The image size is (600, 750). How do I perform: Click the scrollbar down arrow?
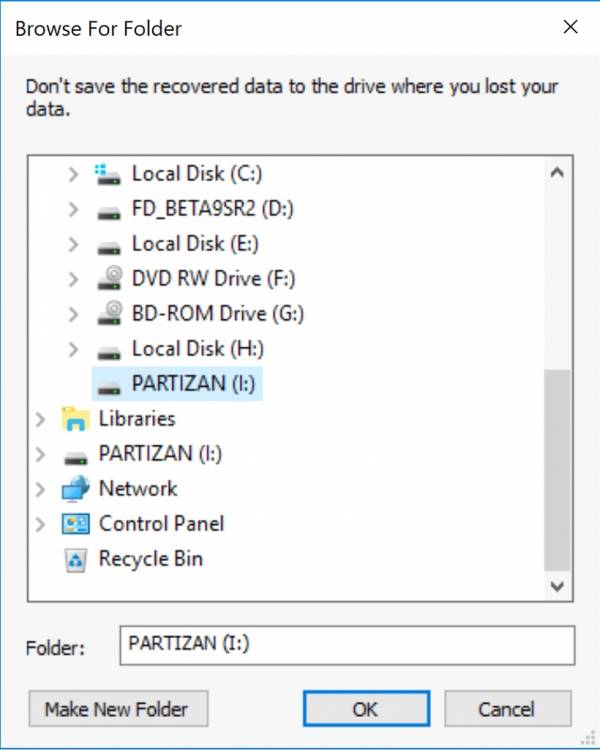pos(557,586)
